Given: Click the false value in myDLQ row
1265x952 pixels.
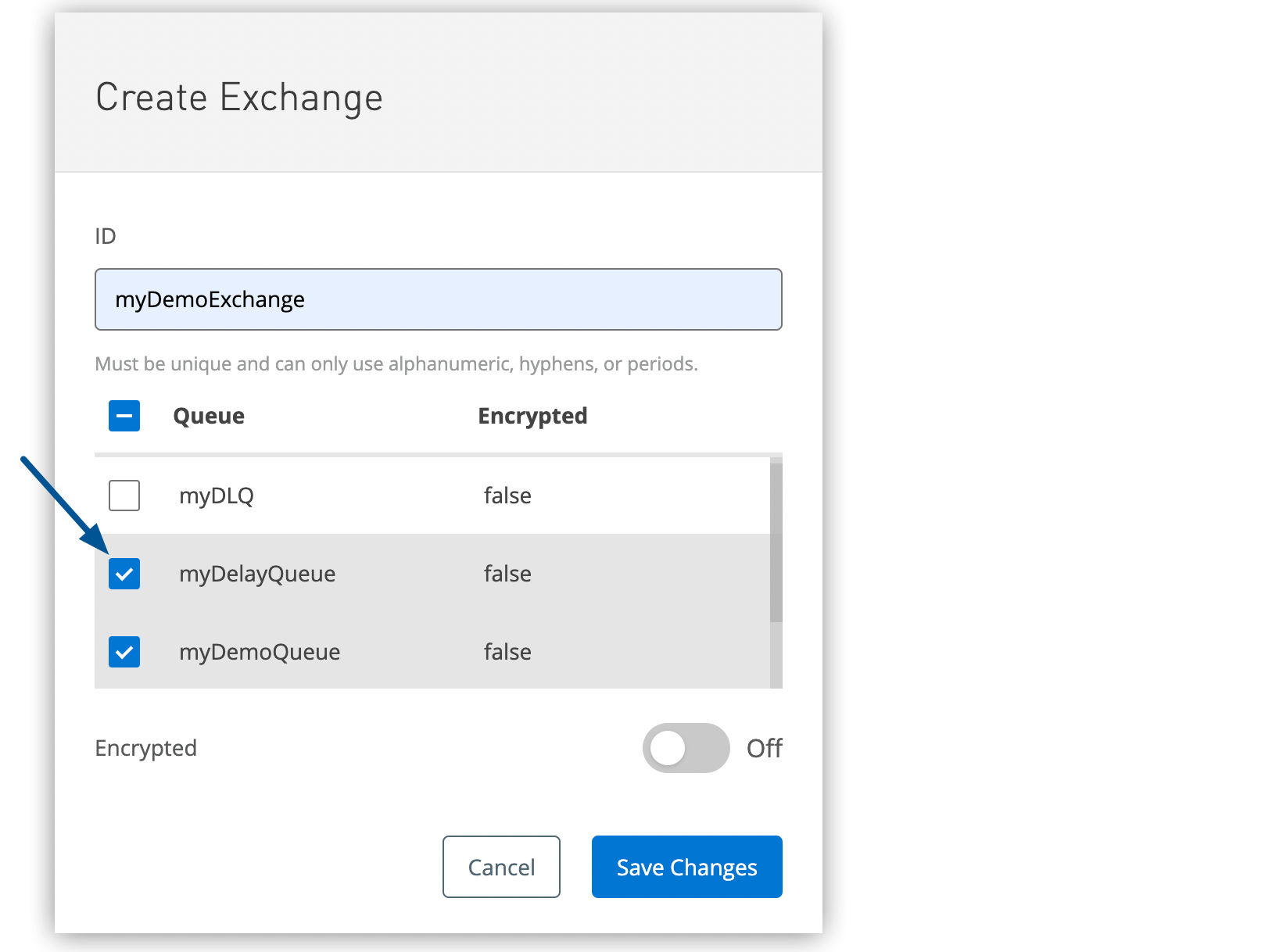Looking at the screenshot, I should [507, 496].
